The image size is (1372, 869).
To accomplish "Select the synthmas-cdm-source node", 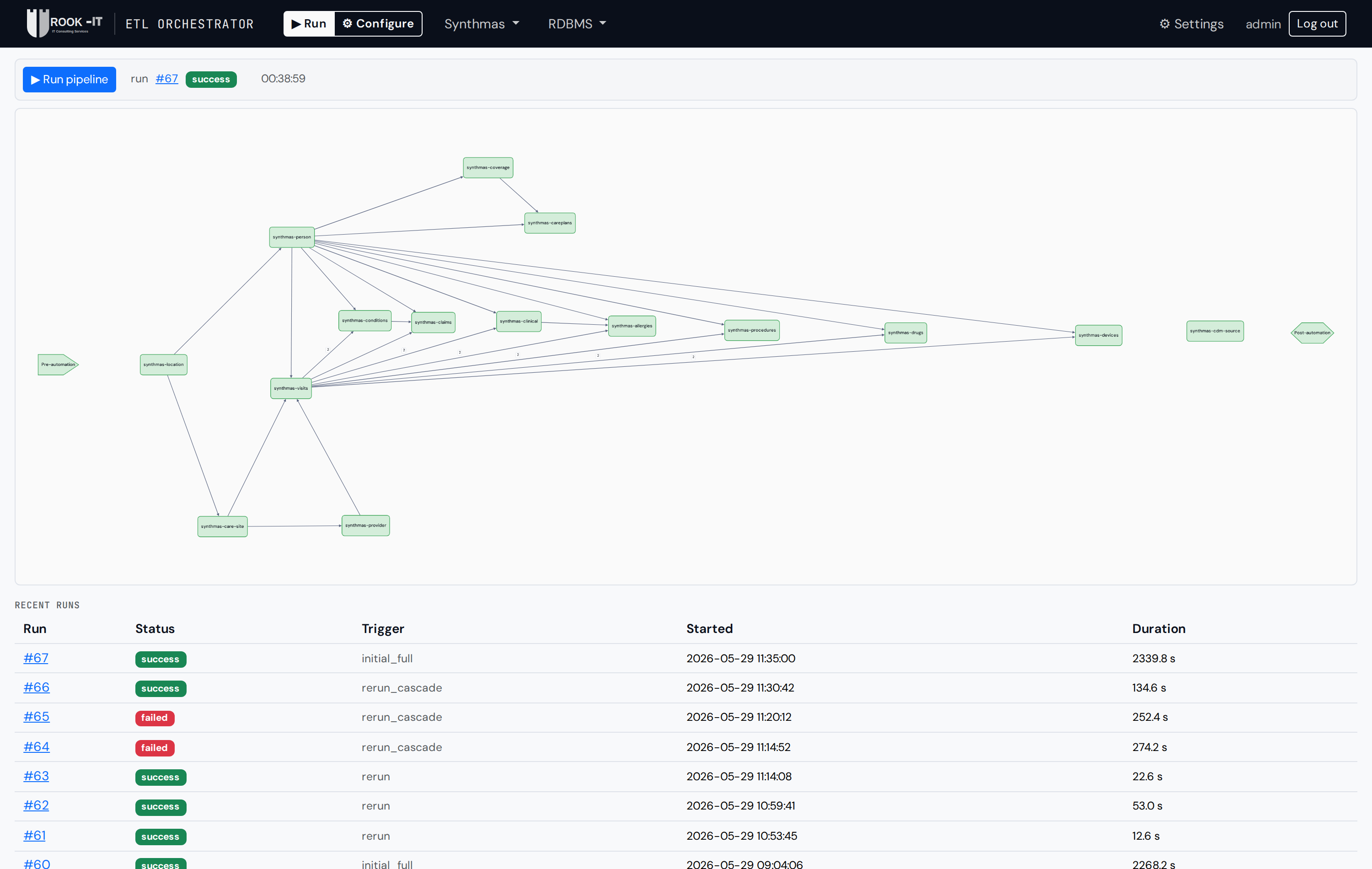I will (1215, 331).
